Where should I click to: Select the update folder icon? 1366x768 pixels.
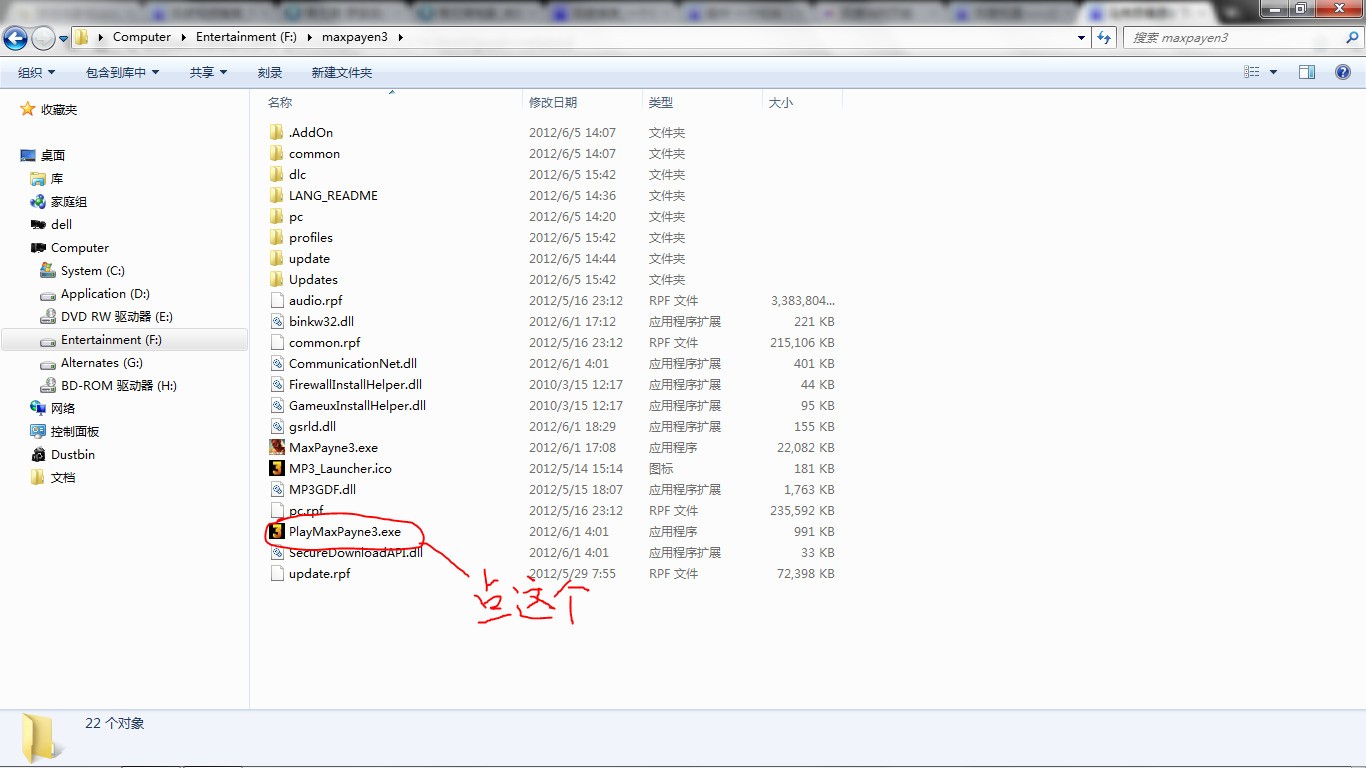click(277, 258)
